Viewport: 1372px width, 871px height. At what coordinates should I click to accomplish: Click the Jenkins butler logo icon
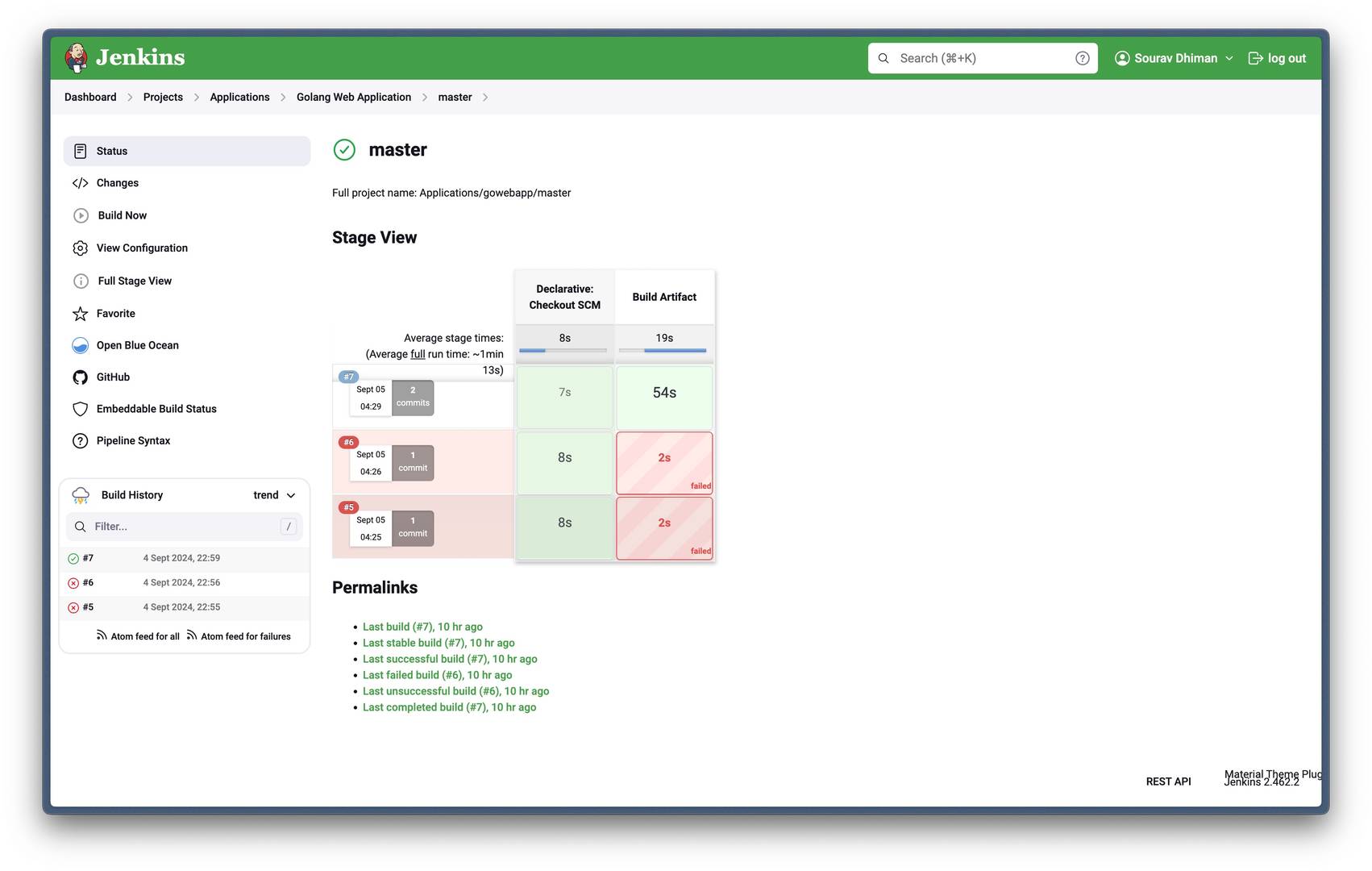point(77,57)
